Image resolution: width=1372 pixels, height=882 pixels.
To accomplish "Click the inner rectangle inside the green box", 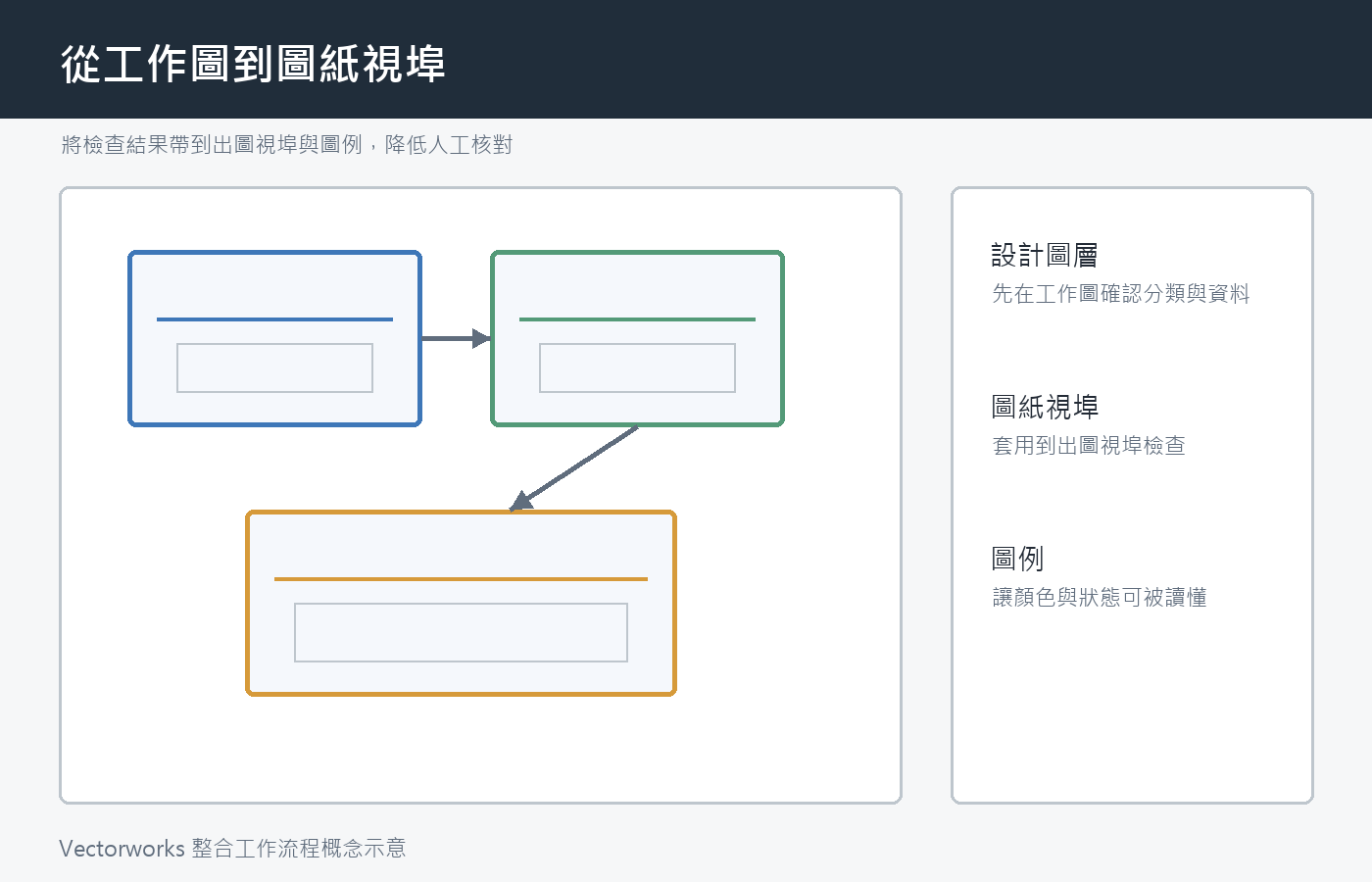I will coord(637,367).
